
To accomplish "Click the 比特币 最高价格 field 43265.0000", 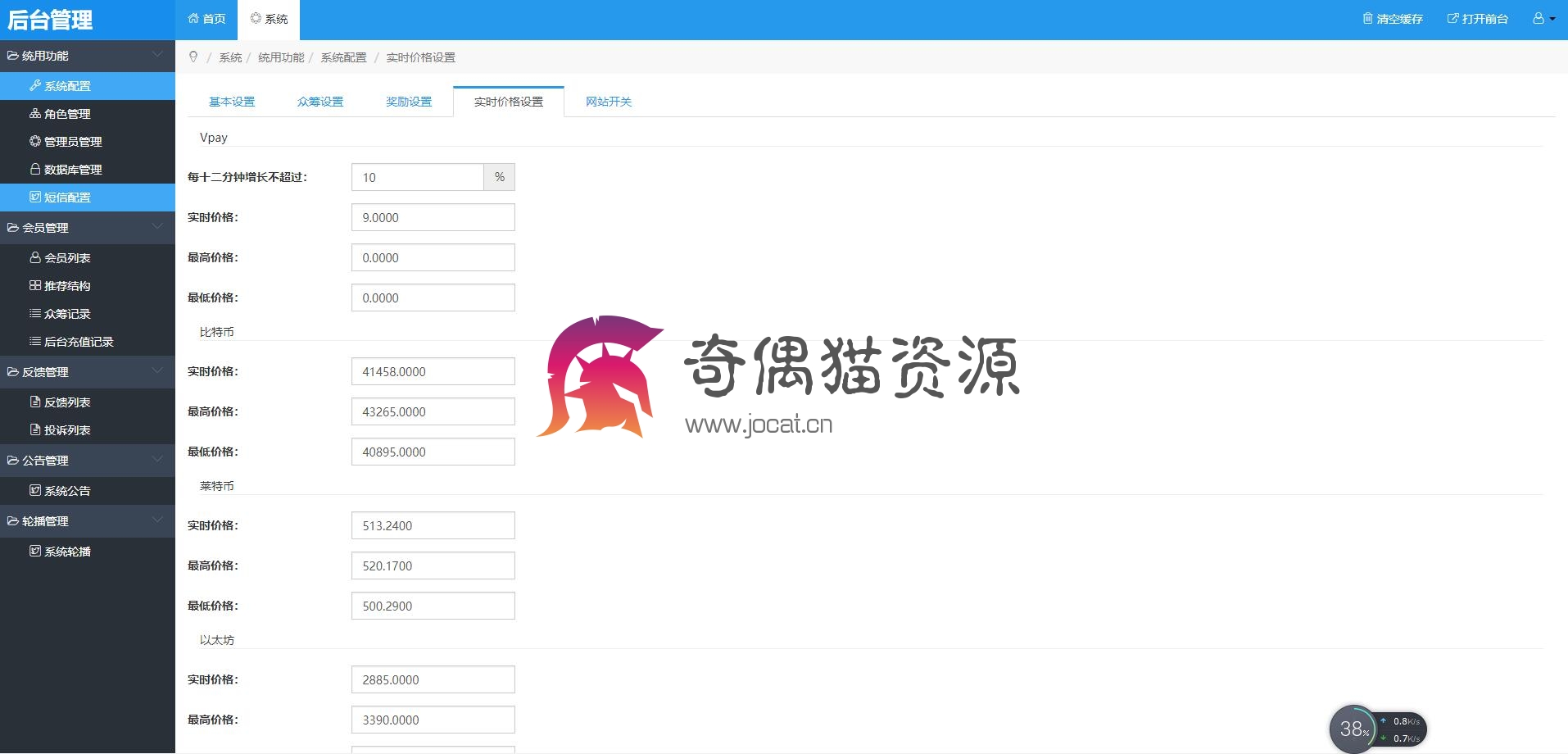I will coord(433,411).
